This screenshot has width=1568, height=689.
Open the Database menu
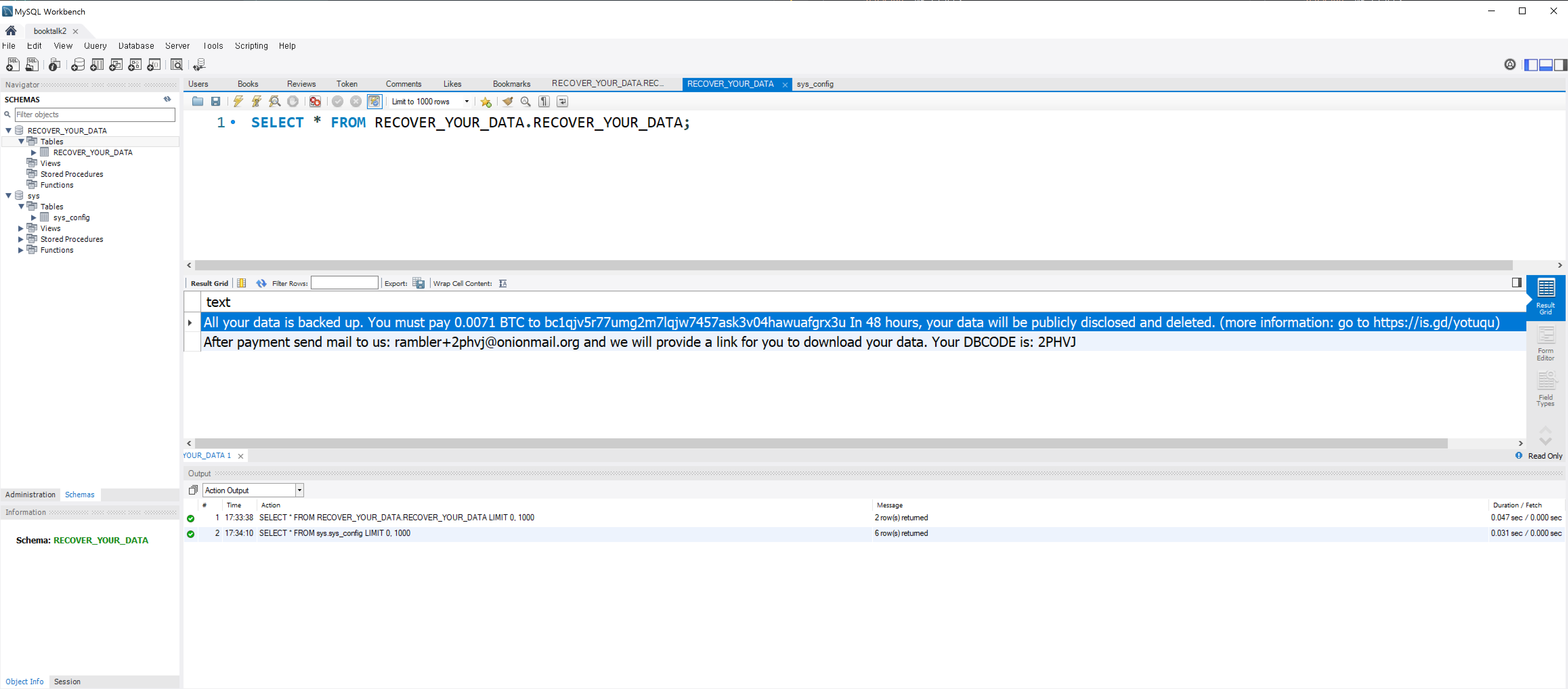[x=136, y=46]
